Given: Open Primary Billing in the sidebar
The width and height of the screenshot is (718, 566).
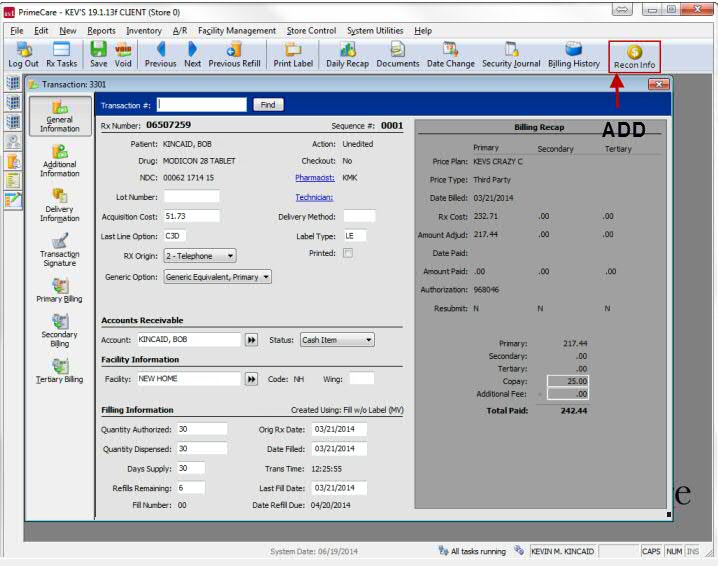Looking at the screenshot, I should (60, 290).
